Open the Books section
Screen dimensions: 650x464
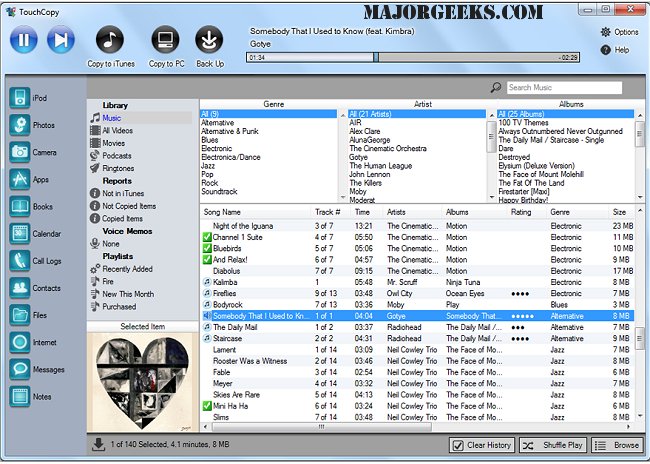[x=19, y=206]
